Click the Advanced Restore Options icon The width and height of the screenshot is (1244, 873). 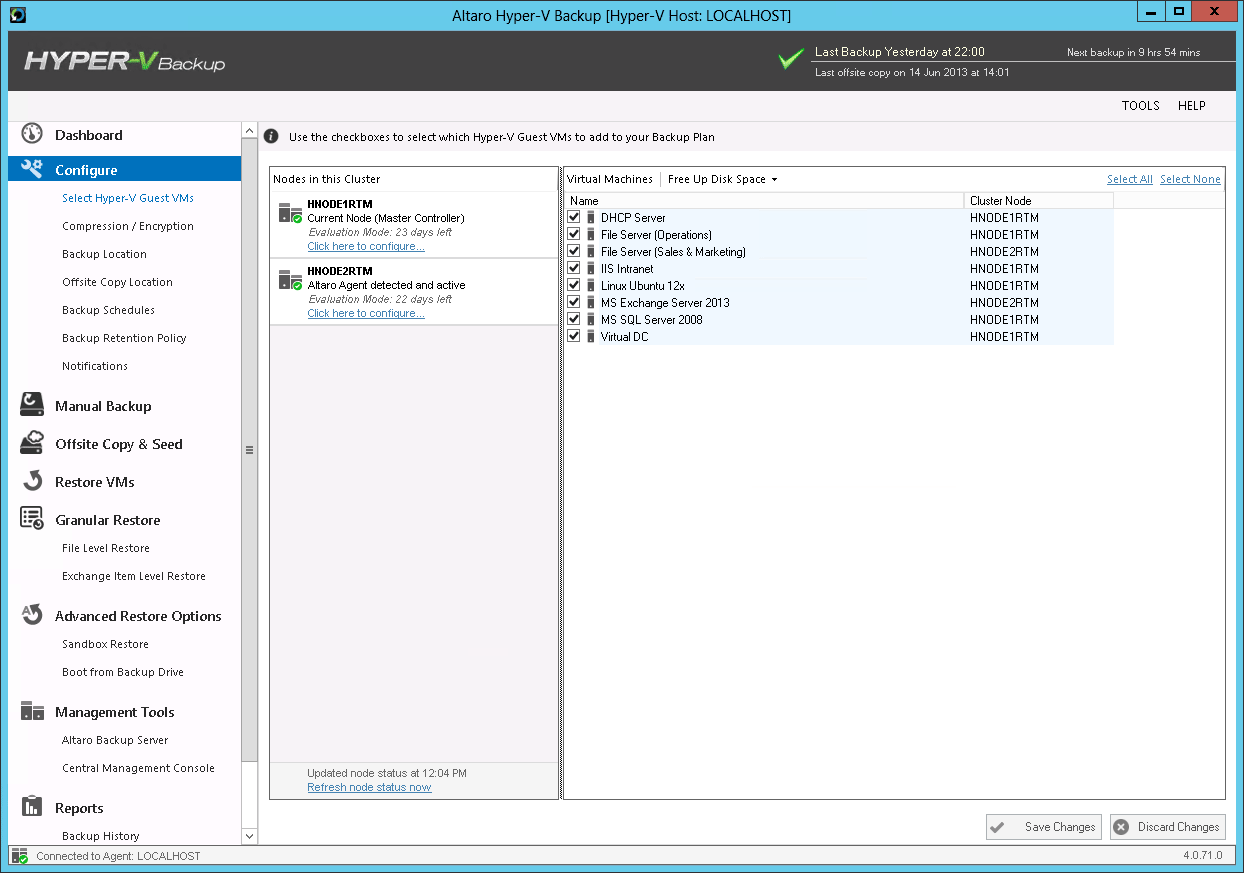coord(32,615)
